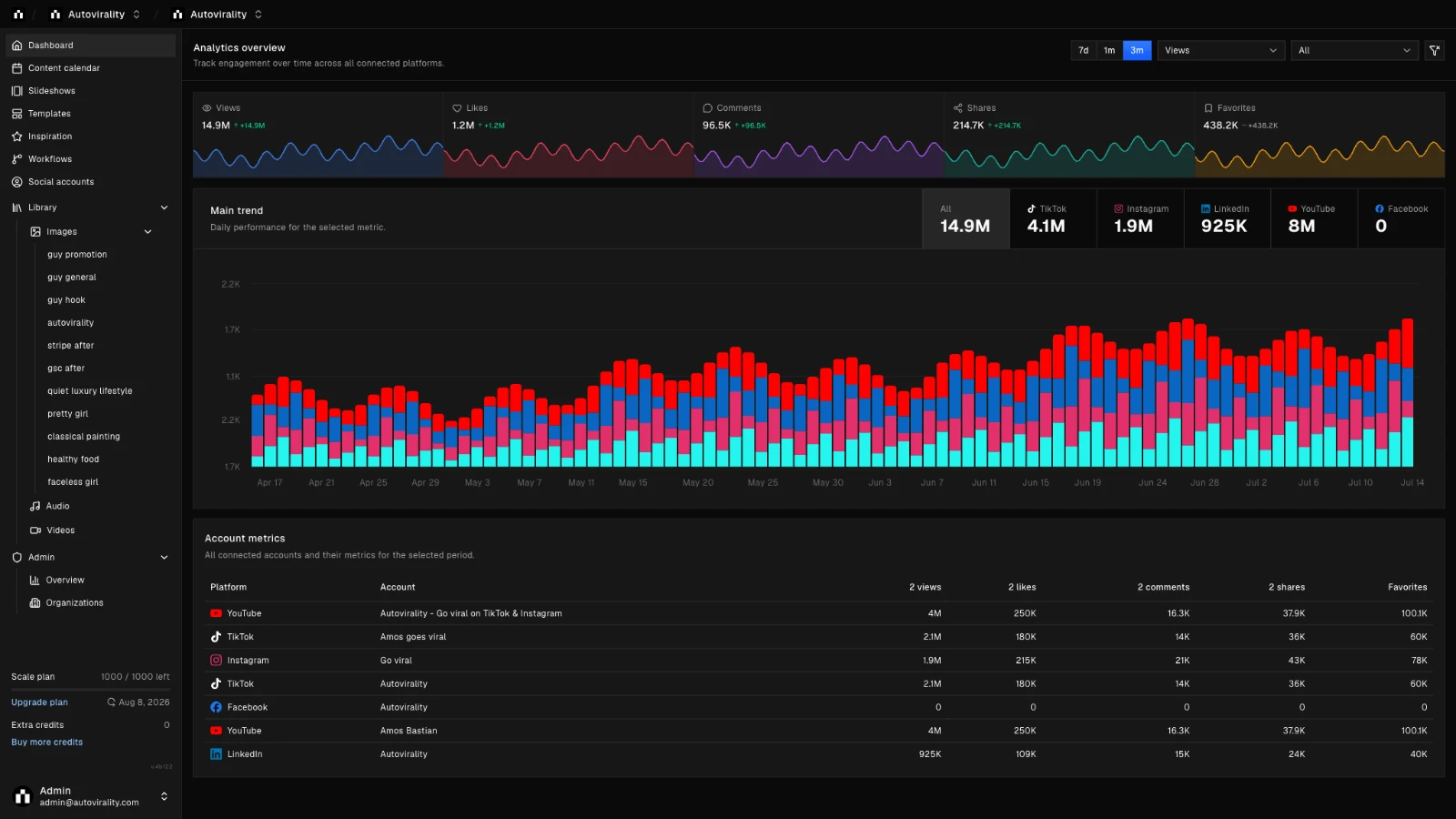Open Admin Organizations page

[75, 603]
